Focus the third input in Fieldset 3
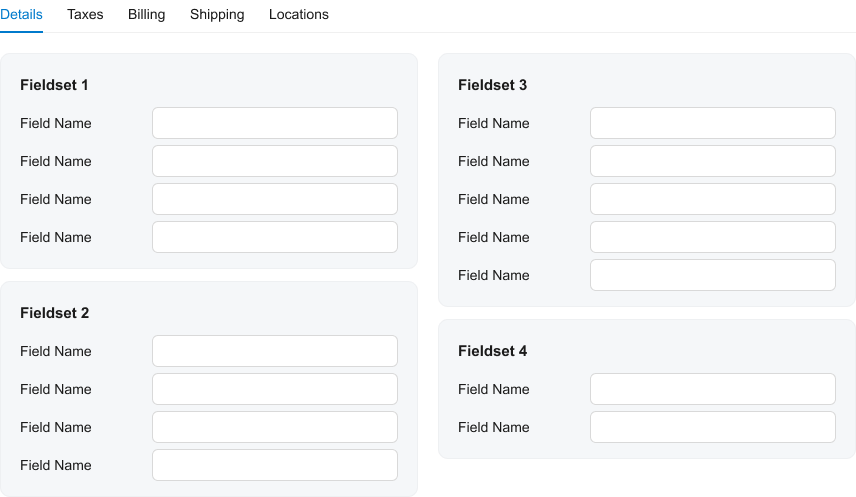This screenshot has height=497, width=856. tap(713, 199)
